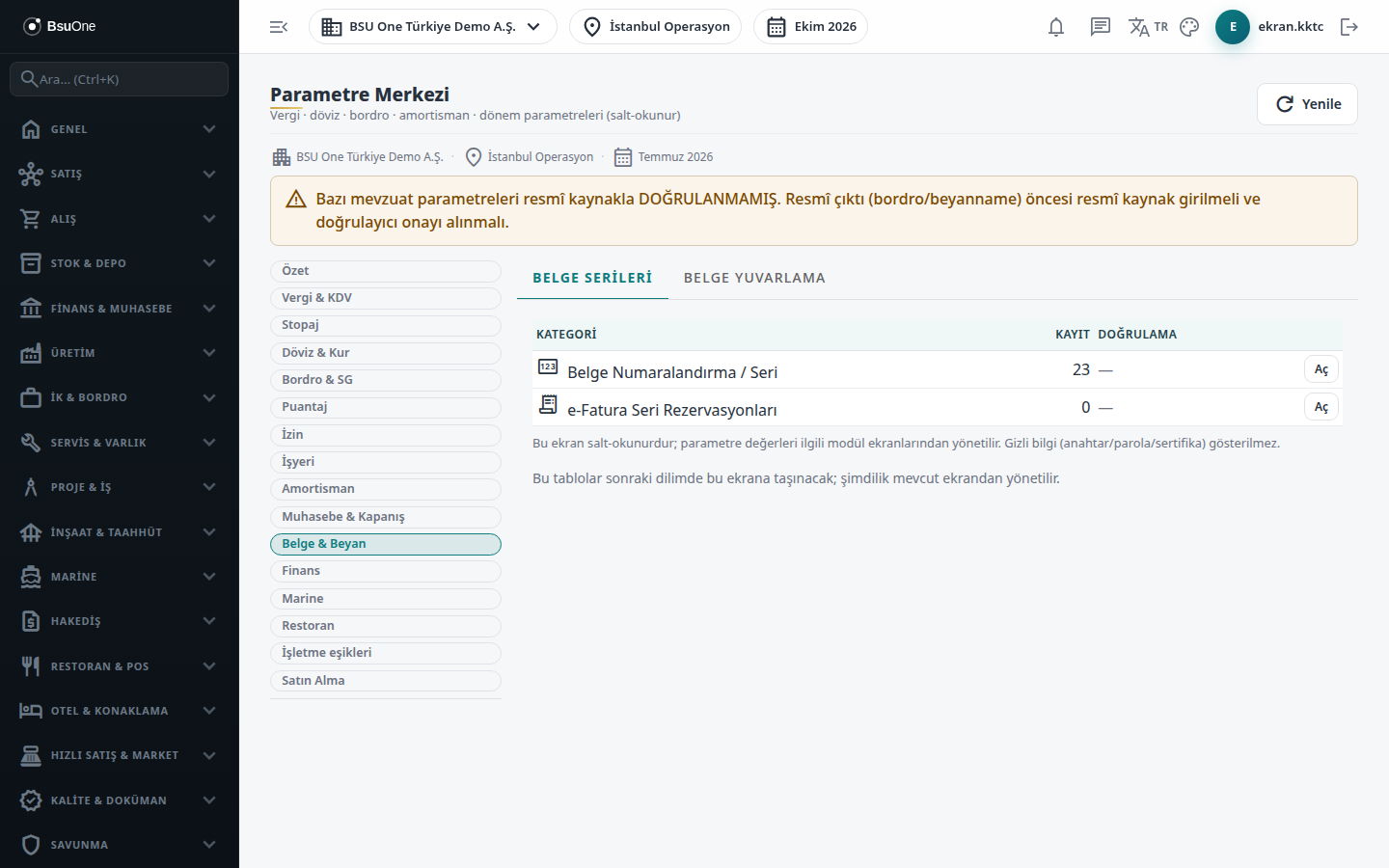1389x868 pixels.
Task: Click the BsuOne logo
Action: click(59, 26)
